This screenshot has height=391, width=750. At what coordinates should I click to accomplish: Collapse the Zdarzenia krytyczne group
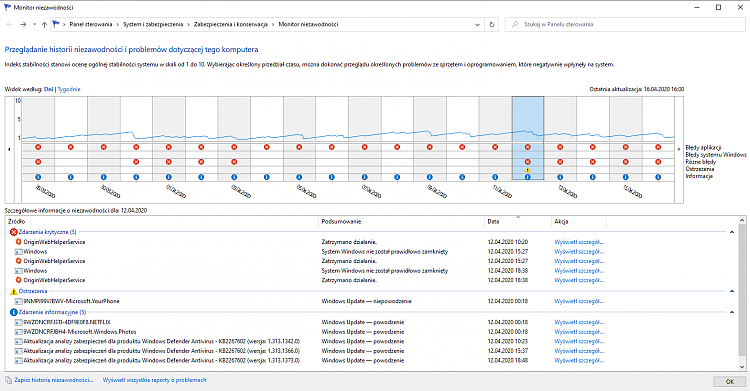pos(732,232)
